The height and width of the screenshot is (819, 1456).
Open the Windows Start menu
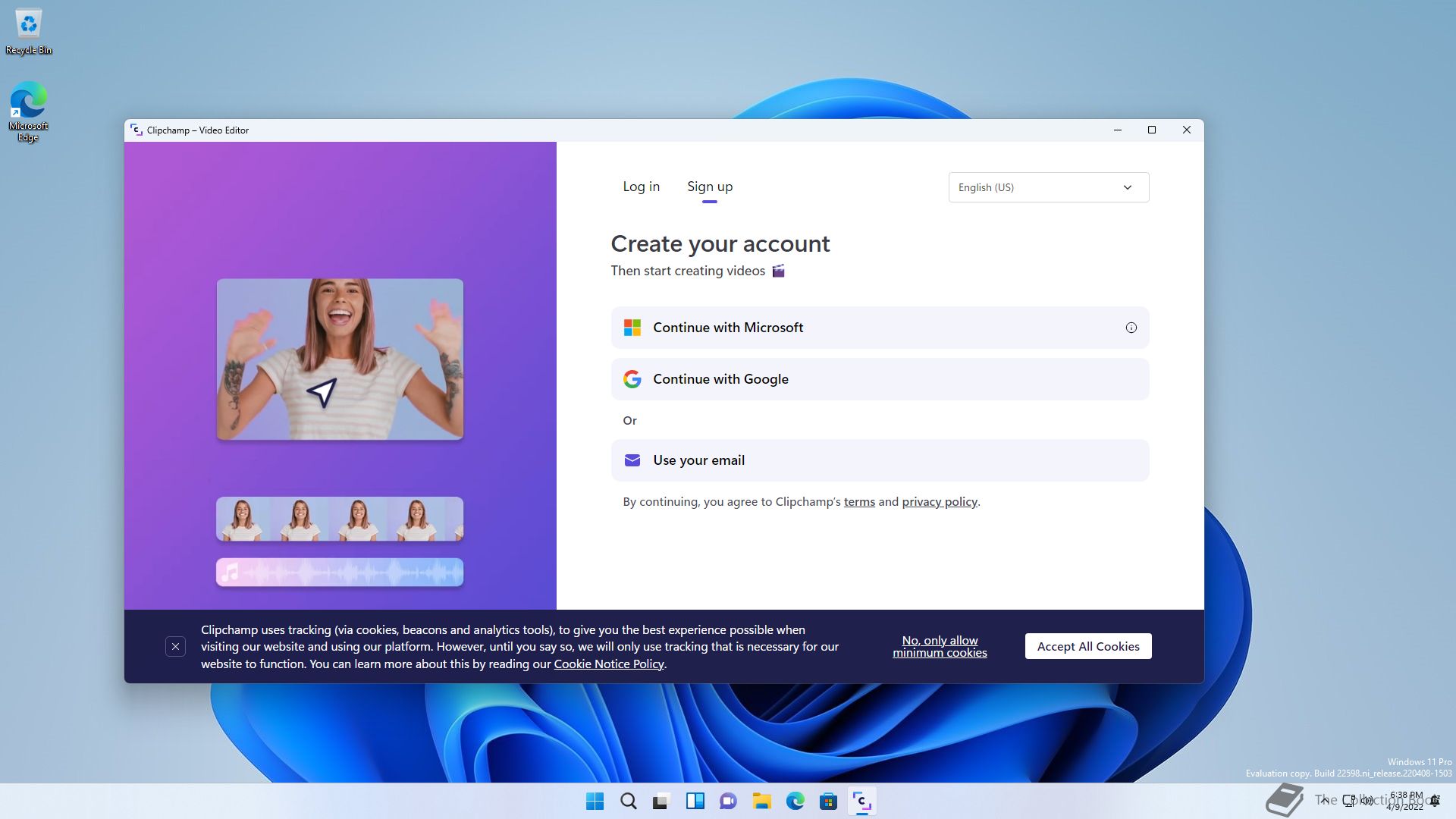(x=595, y=801)
